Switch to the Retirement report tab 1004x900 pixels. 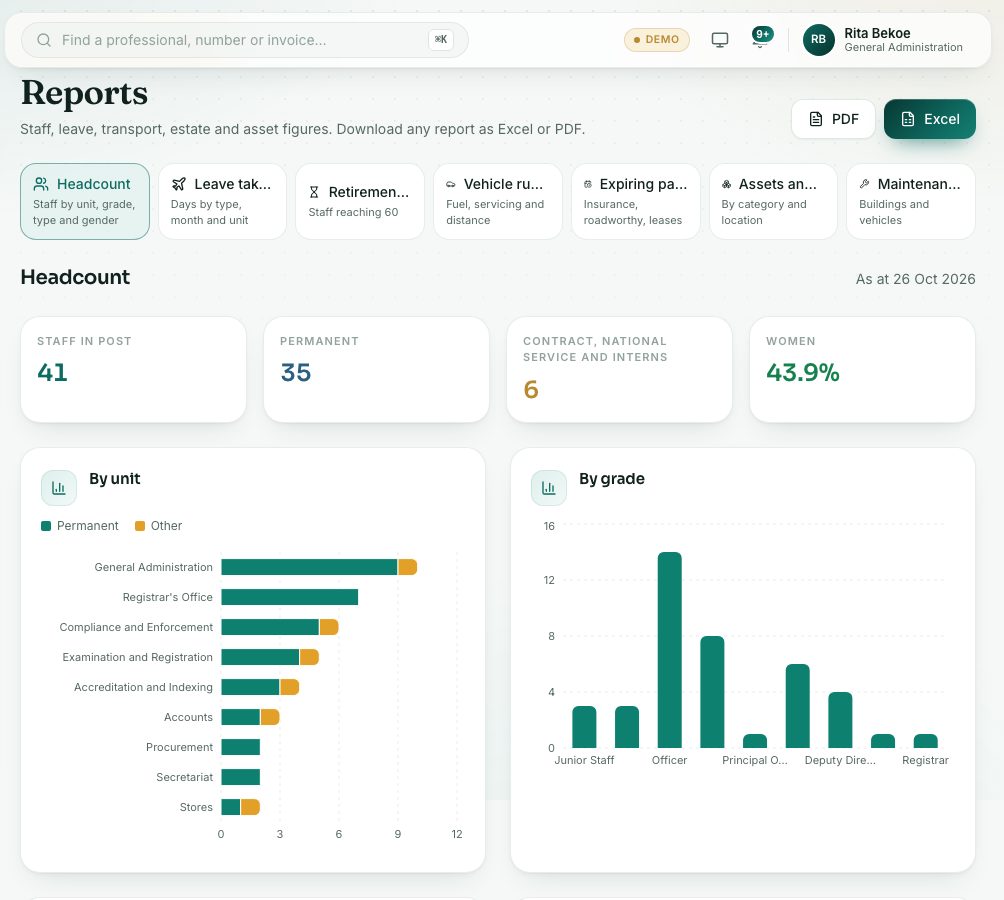point(360,202)
